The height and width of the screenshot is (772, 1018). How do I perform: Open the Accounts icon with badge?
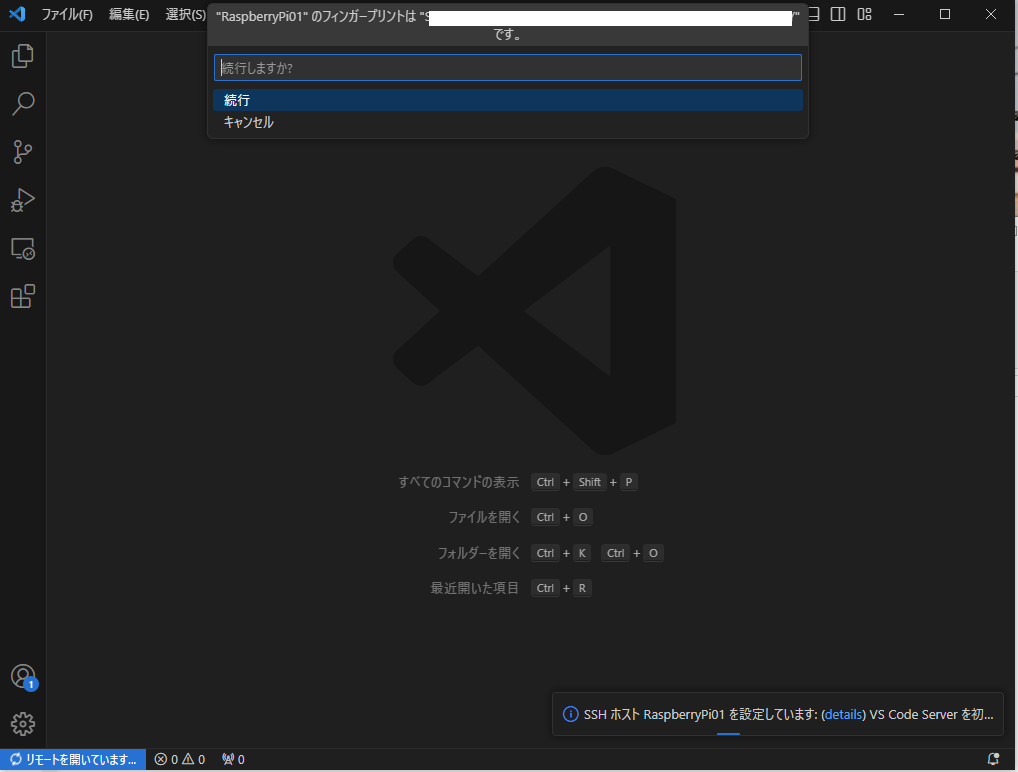click(22, 677)
